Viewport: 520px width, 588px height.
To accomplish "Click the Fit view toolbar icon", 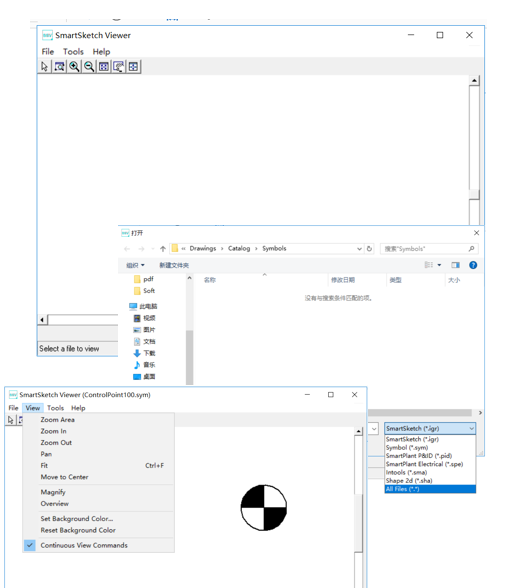I will (x=104, y=67).
